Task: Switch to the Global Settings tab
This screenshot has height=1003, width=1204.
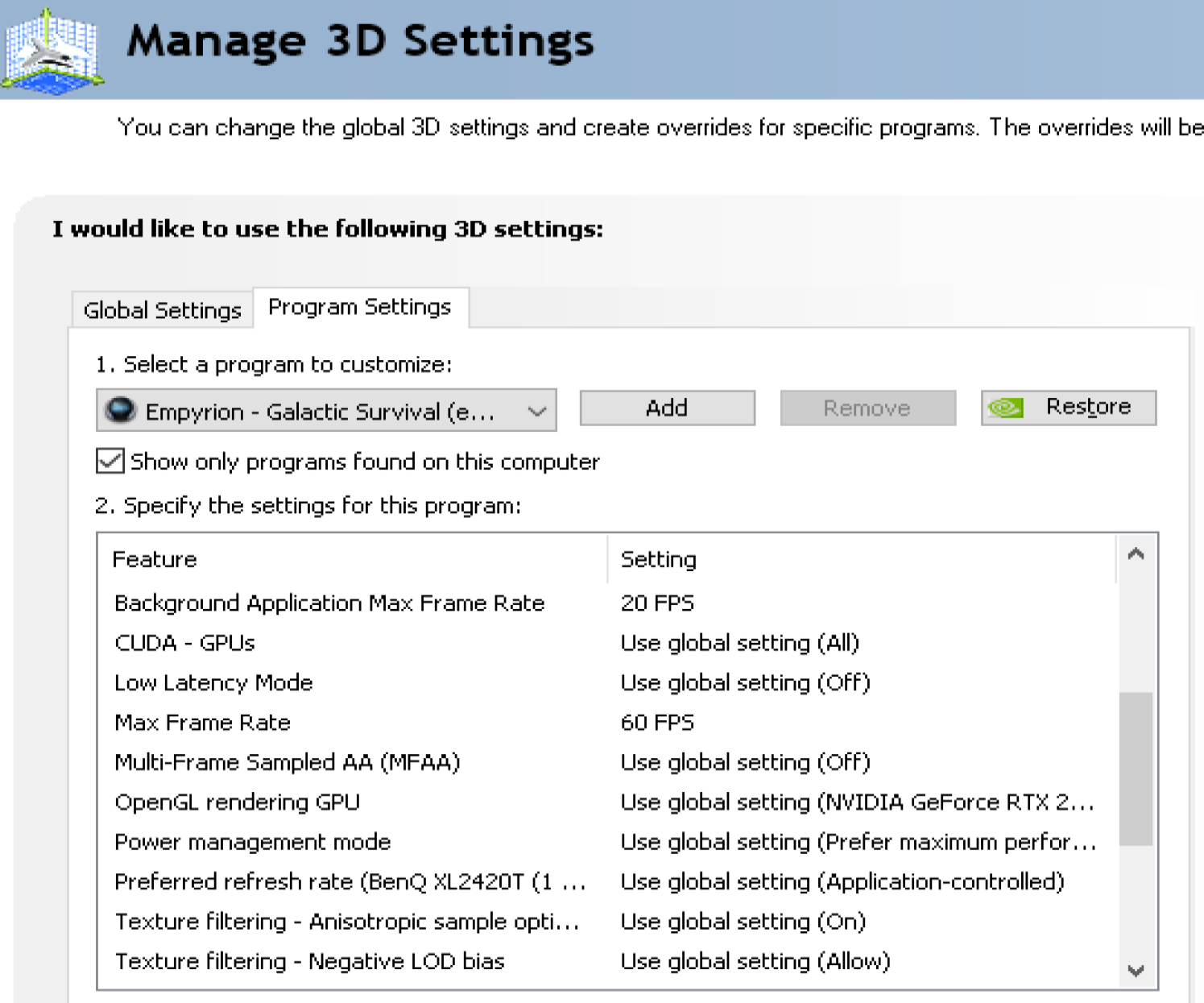Action: pos(162,310)
